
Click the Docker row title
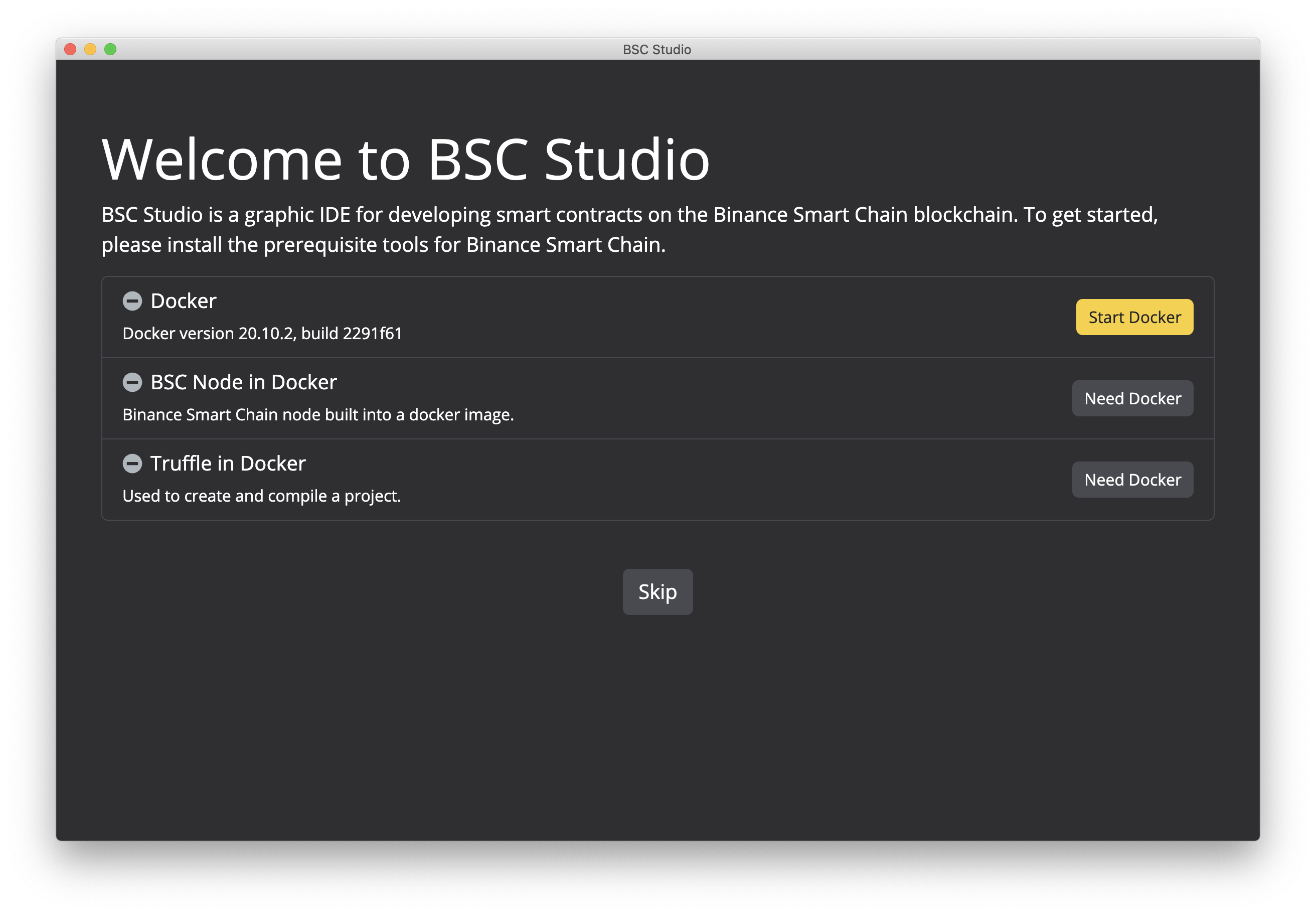184,301
